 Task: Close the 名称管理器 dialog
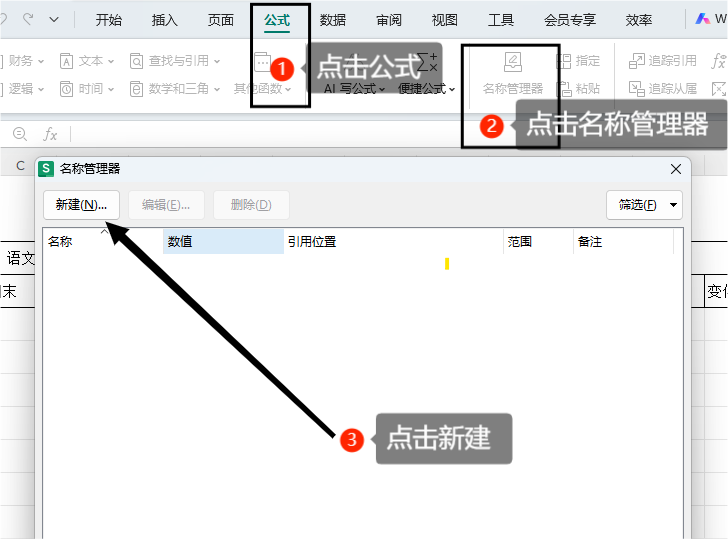click(676, 169)
